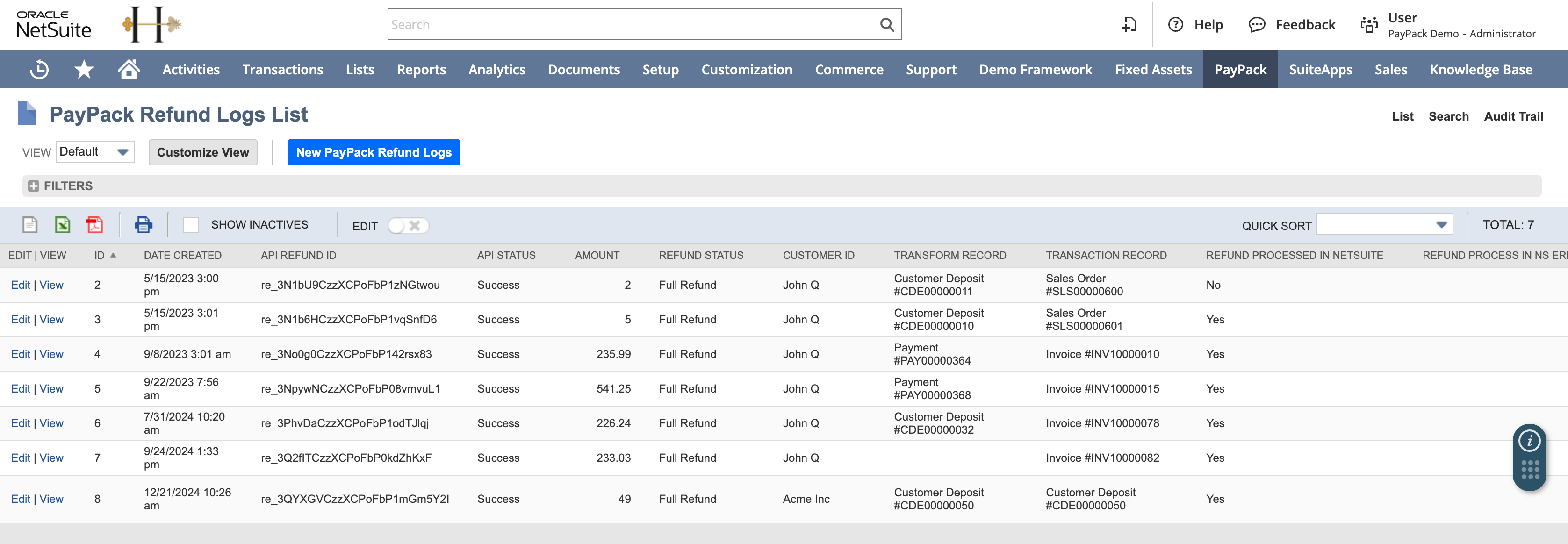Image resolution: width=1568 pixels, height=544 pixels.
Task: Open the PayPack menu
Action: [x=1240, y=69]
